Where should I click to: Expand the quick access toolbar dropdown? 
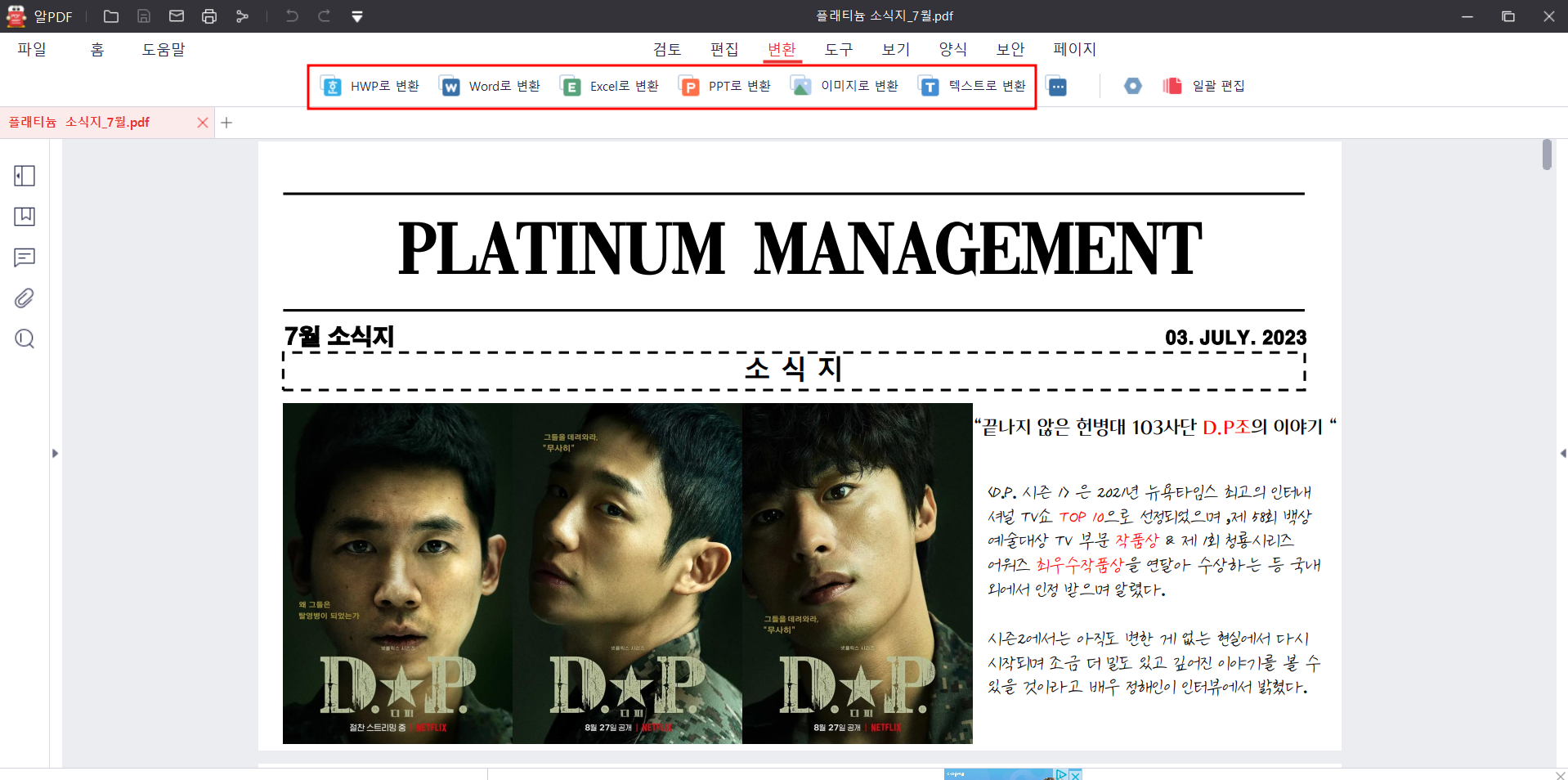(357, 16)
